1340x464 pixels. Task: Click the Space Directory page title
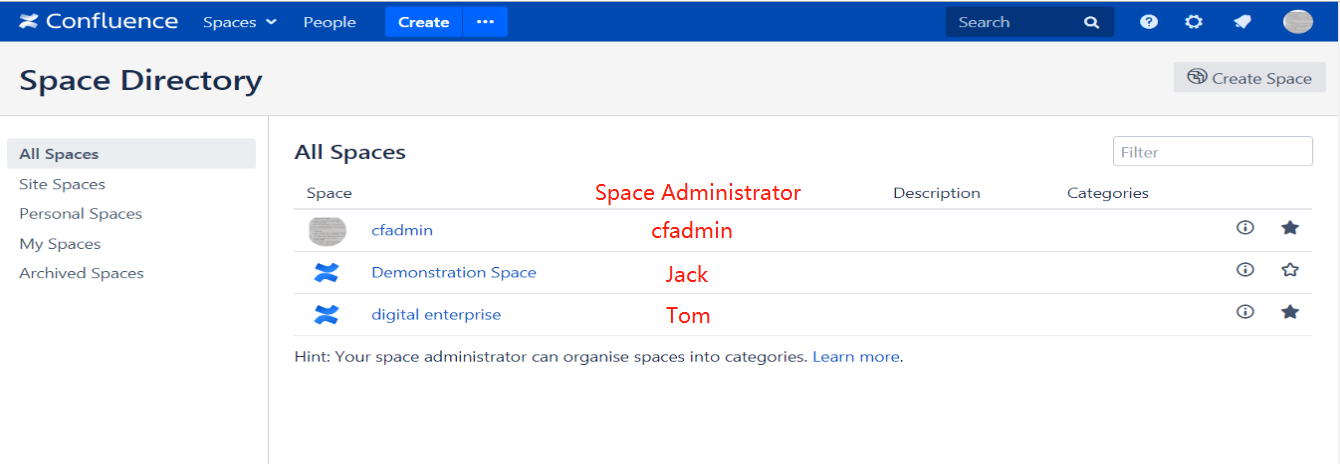pyautogui.click(x=141, y=80)
